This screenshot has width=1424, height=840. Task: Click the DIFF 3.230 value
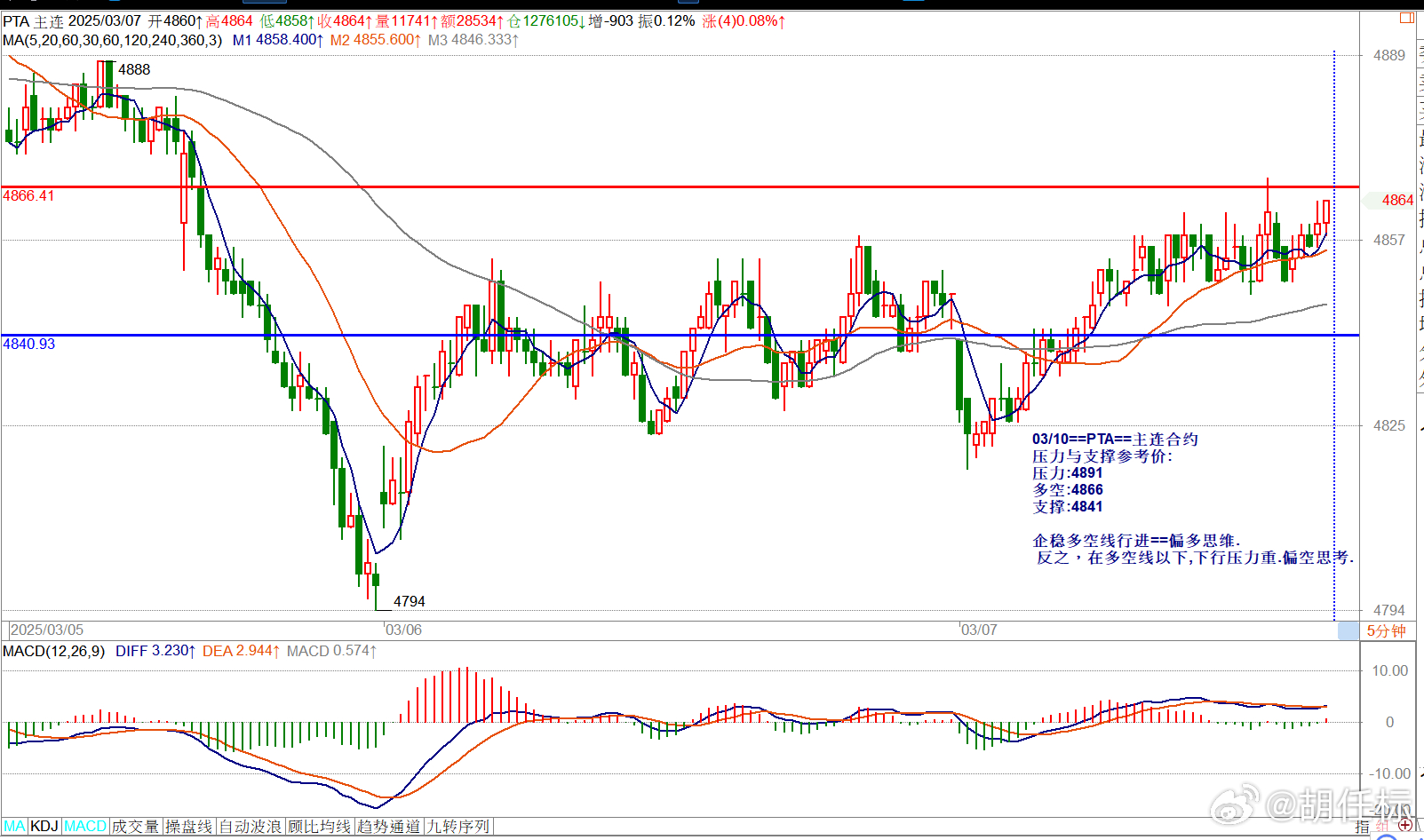pos(155,651)
